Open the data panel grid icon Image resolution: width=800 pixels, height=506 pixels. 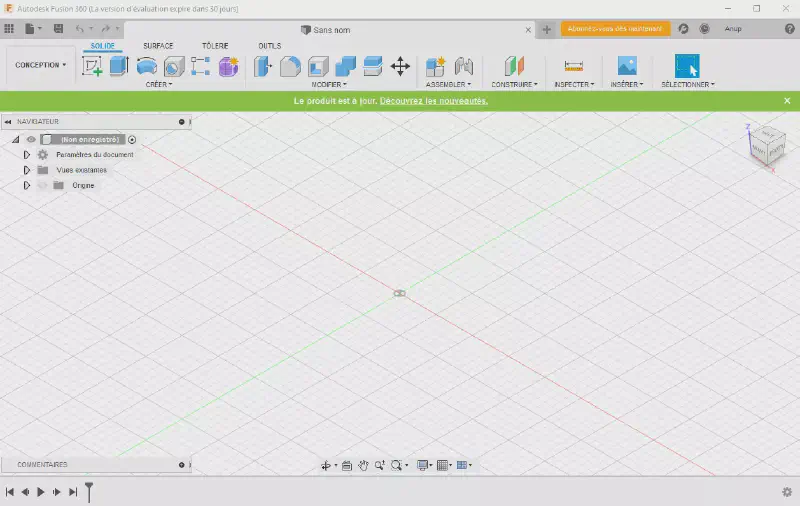10,29
